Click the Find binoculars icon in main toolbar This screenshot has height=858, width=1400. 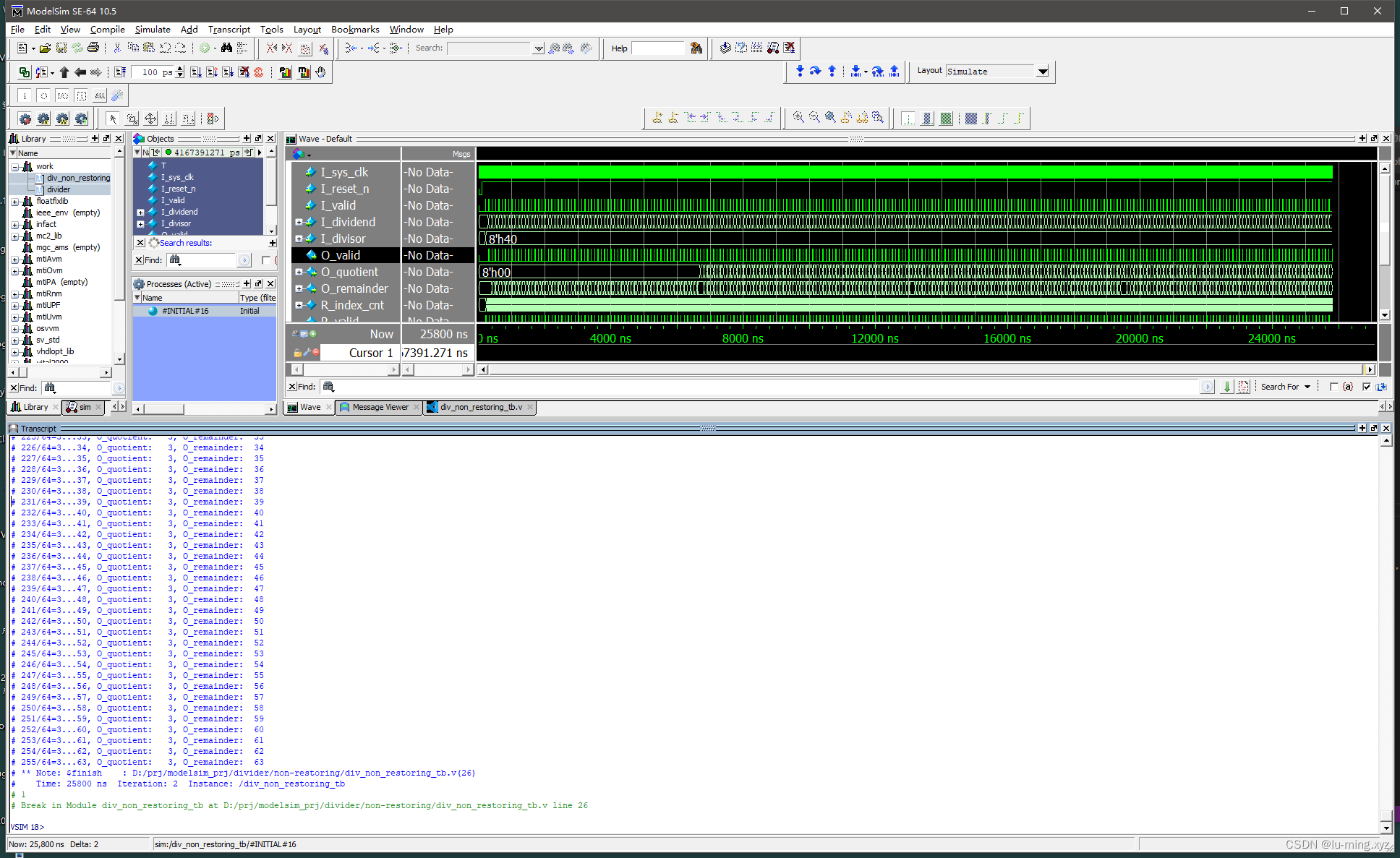[x=226, y=48]
